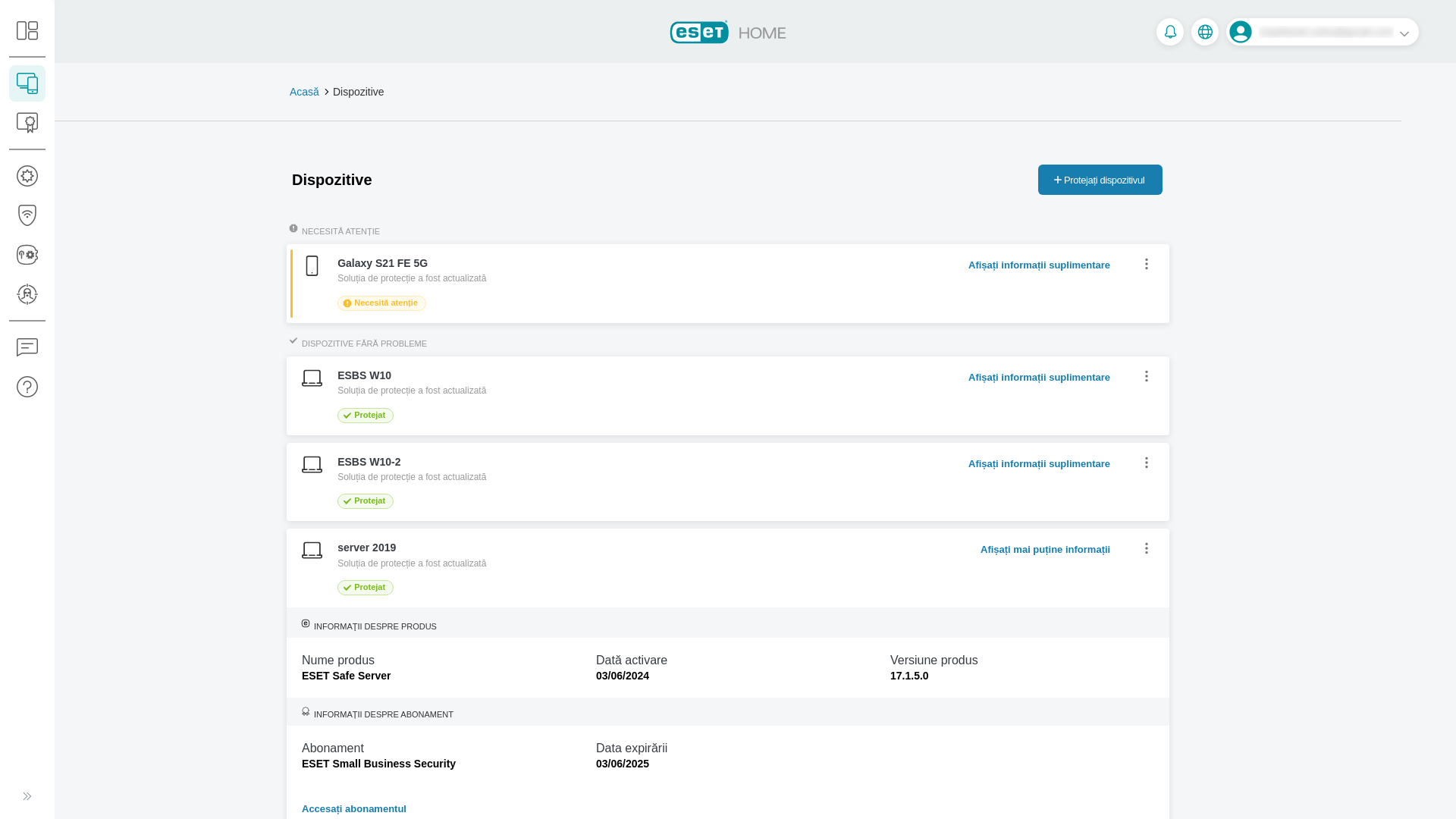Click the Galaxy S21 phone icon

312,266
